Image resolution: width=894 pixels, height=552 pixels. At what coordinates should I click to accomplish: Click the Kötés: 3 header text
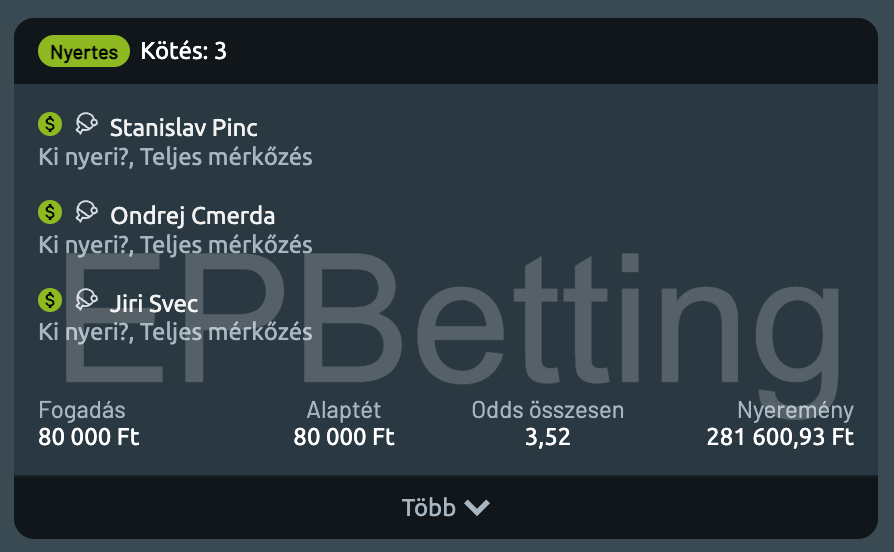[184, 51]
